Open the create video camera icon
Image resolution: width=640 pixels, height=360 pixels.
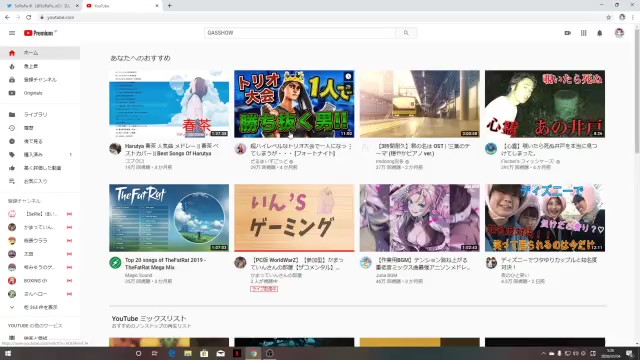tap(567, 33)
